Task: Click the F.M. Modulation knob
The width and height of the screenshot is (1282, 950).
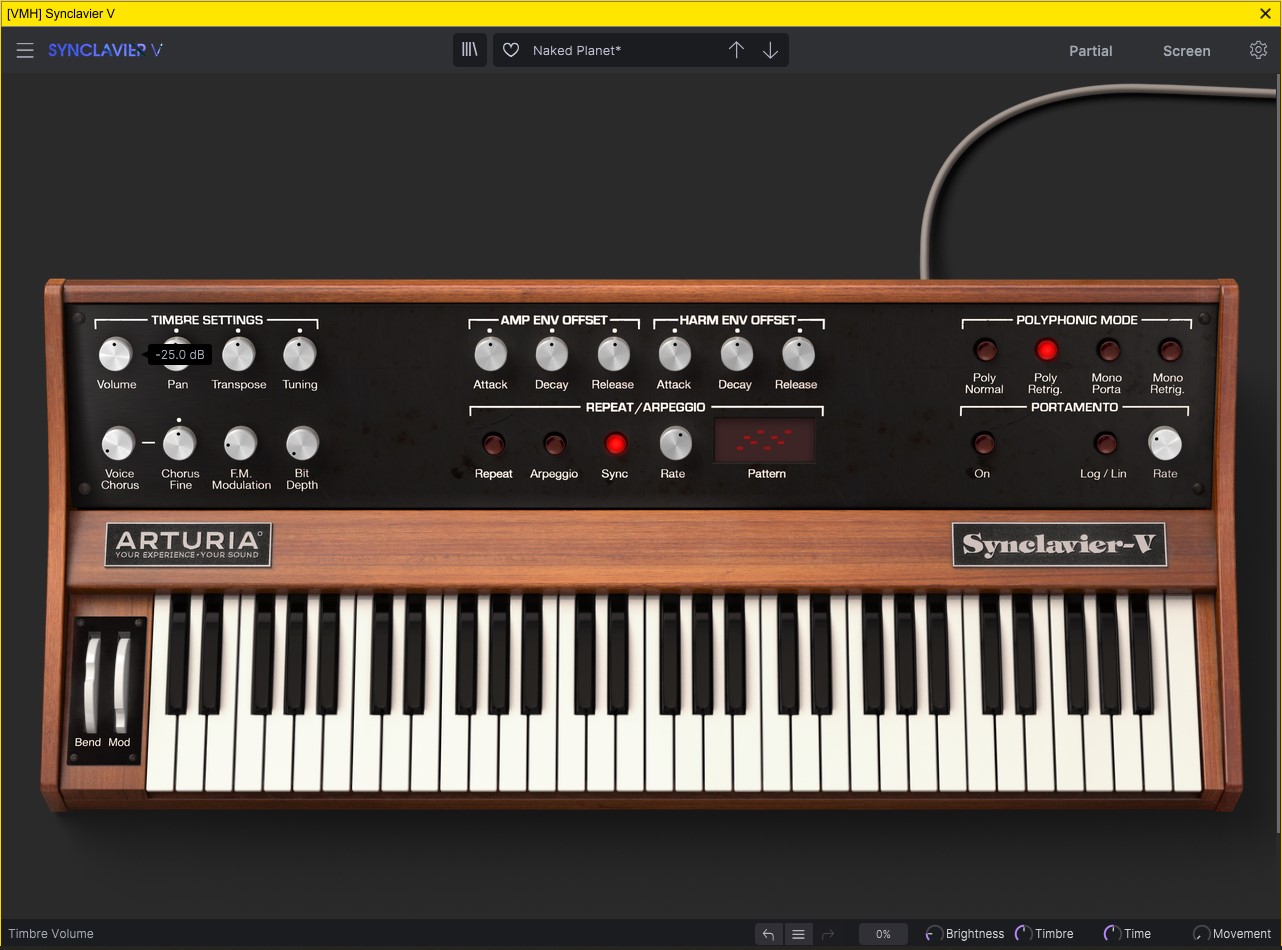Action: [x=241, y=443]
